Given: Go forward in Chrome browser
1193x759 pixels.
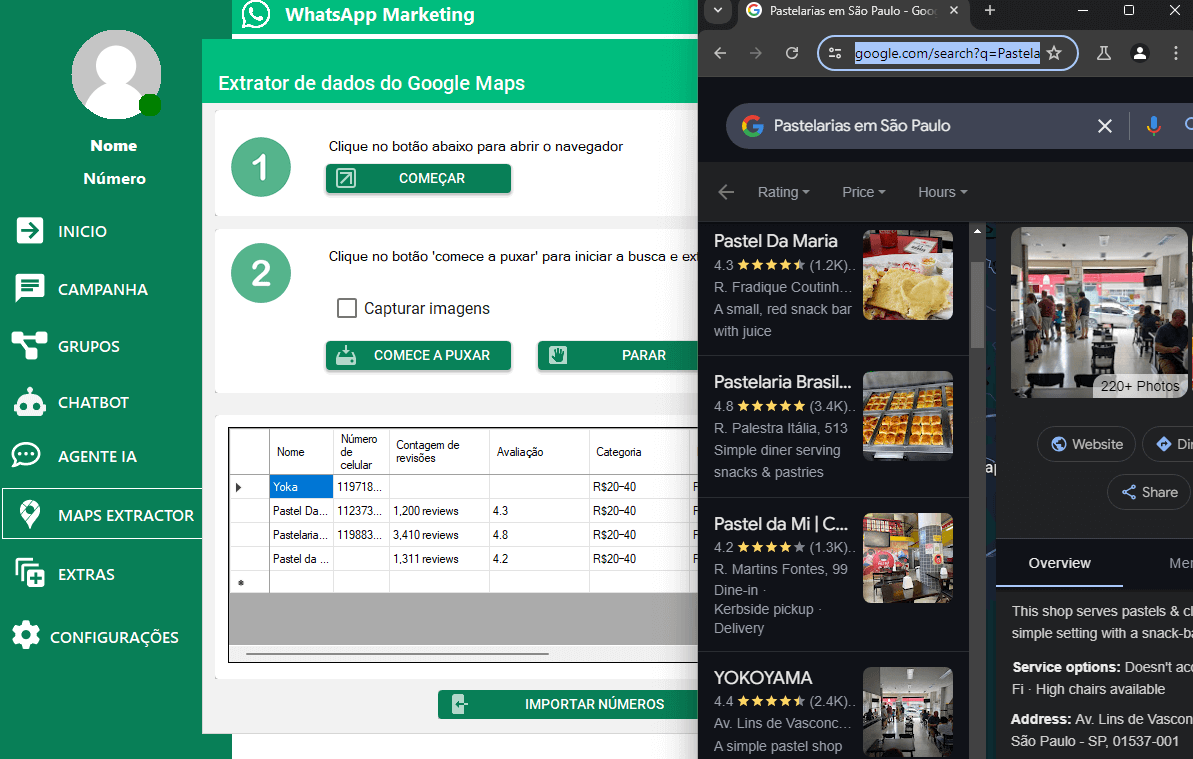Looking at the screenshot, I should coord(756,53).
